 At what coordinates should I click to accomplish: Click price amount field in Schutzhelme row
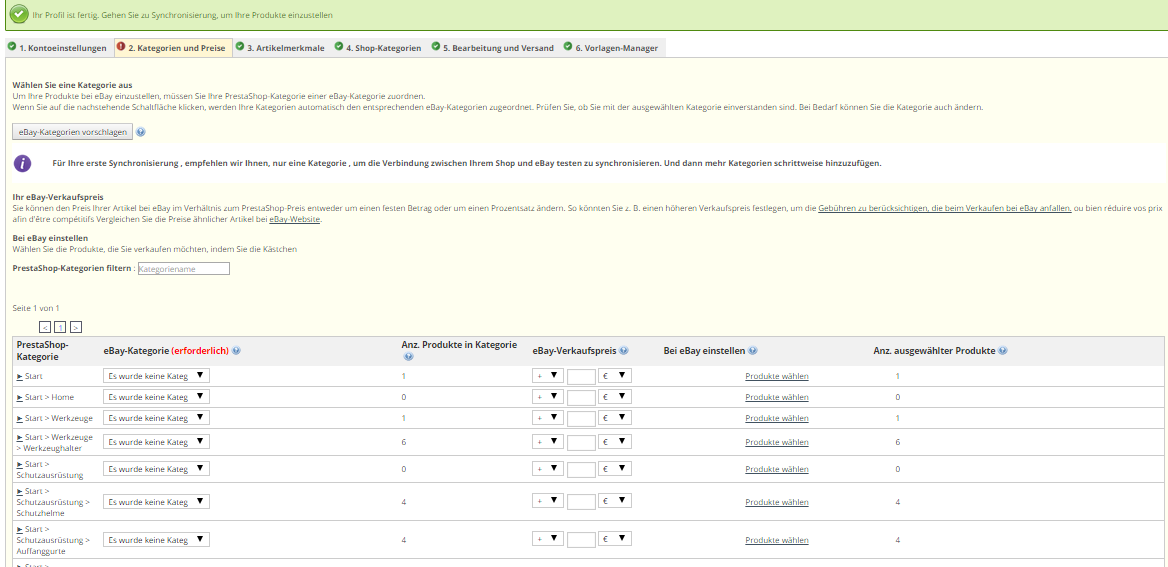pos(581,502)
